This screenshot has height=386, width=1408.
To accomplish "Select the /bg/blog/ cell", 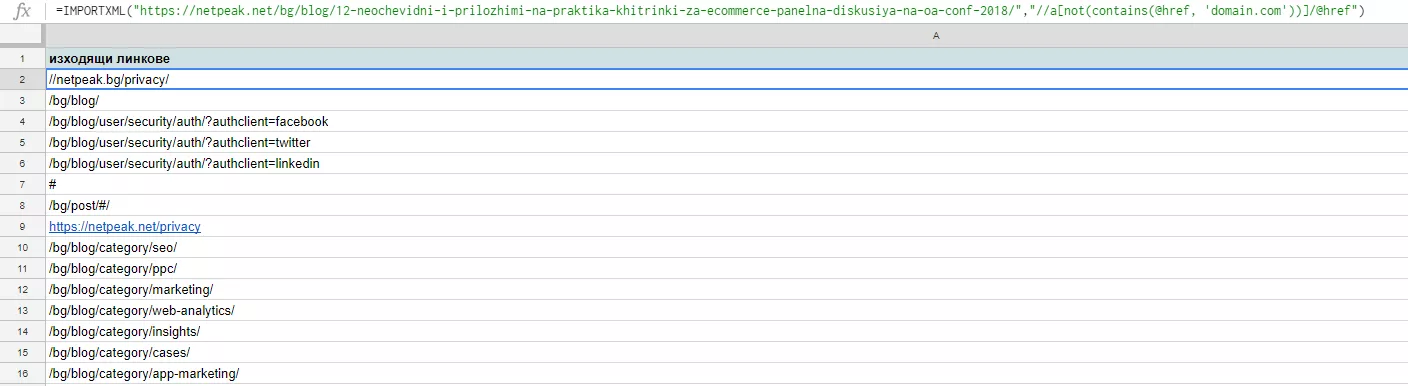I will pos(727,101).
